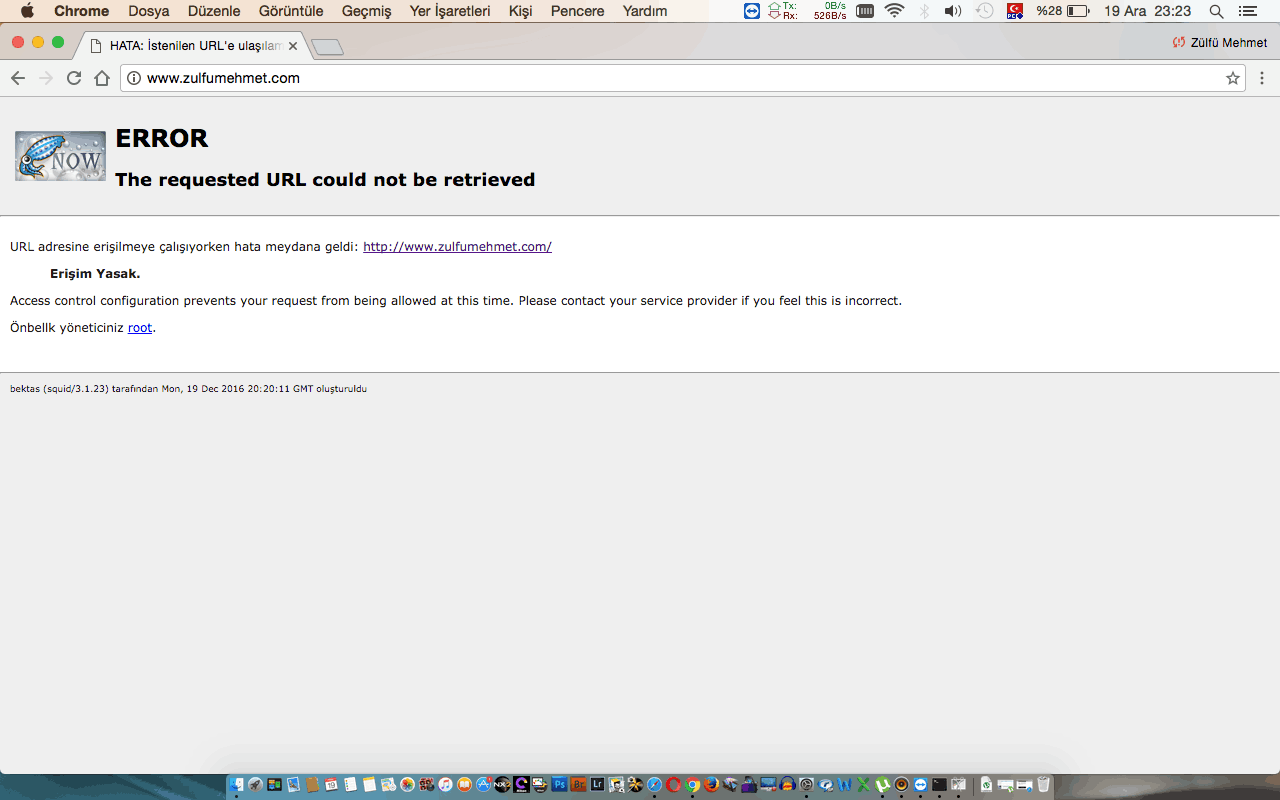Image resolution: width=1280 pixels, height=800 pixels.
Task: Open the Yardım menu
Action: (645, 11)
